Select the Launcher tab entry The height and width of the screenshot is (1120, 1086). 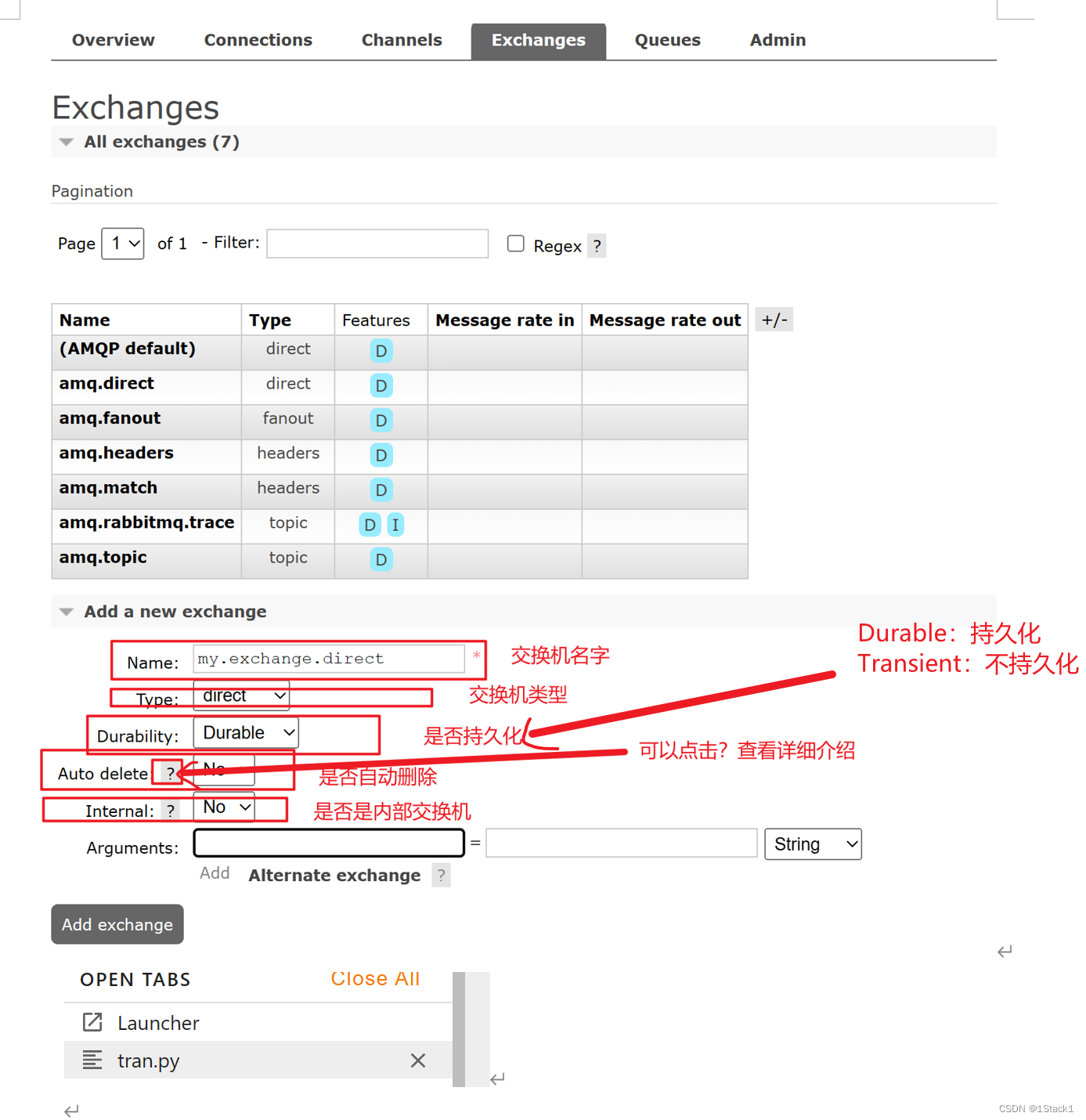(x=258, y=1023)
